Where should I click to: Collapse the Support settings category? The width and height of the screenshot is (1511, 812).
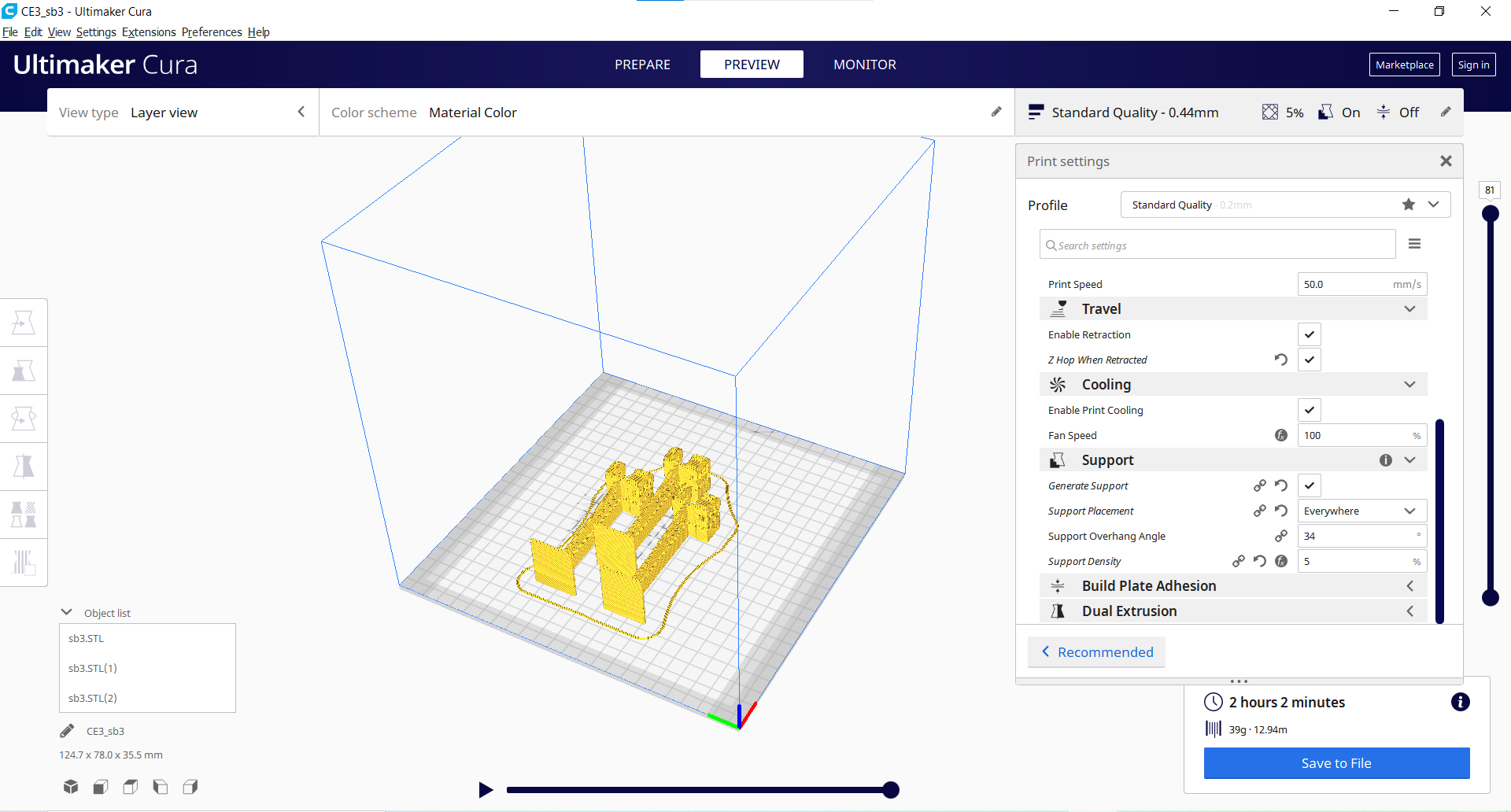(1232, 460)
